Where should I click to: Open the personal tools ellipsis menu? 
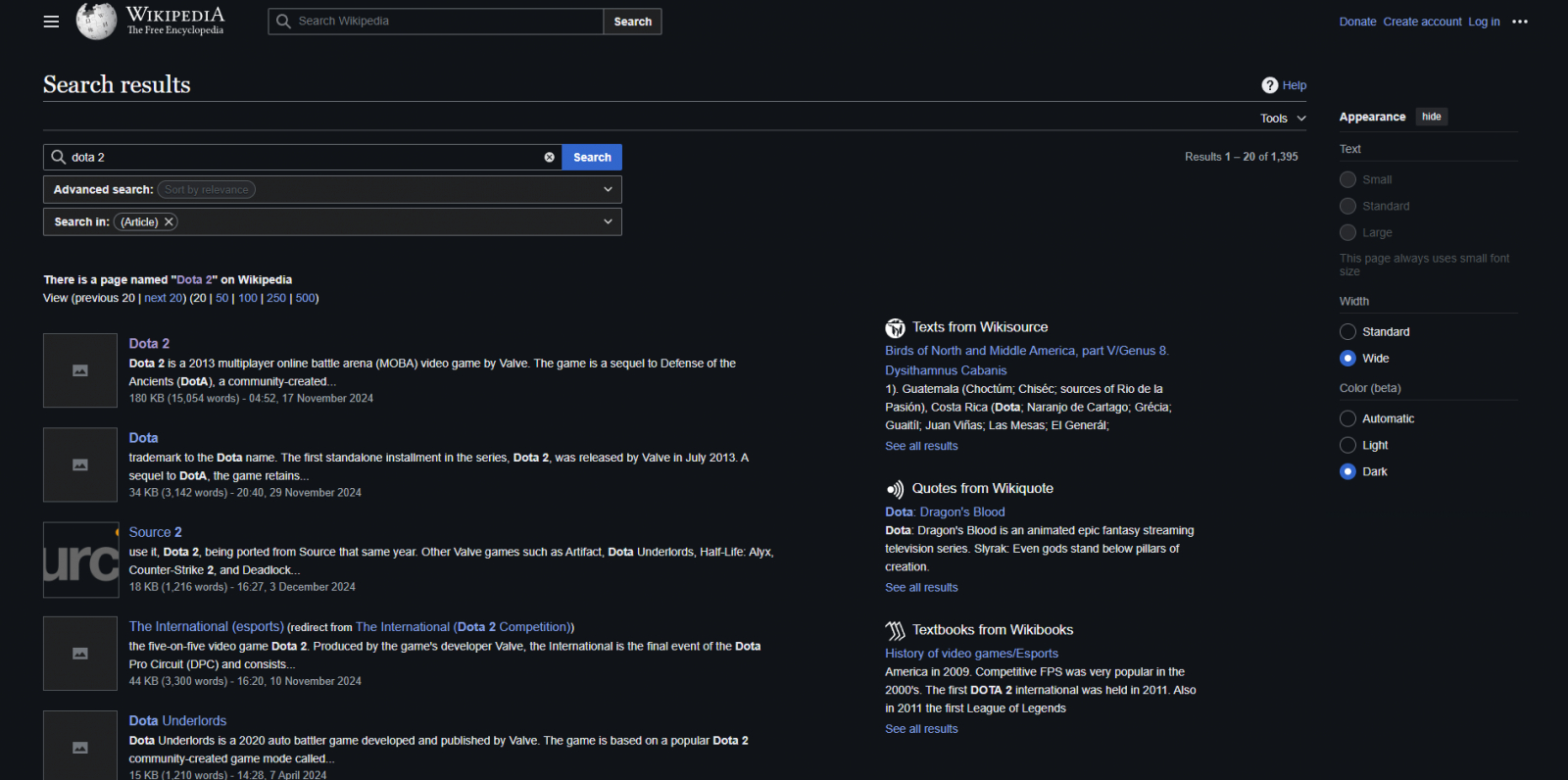point(1520,22)
